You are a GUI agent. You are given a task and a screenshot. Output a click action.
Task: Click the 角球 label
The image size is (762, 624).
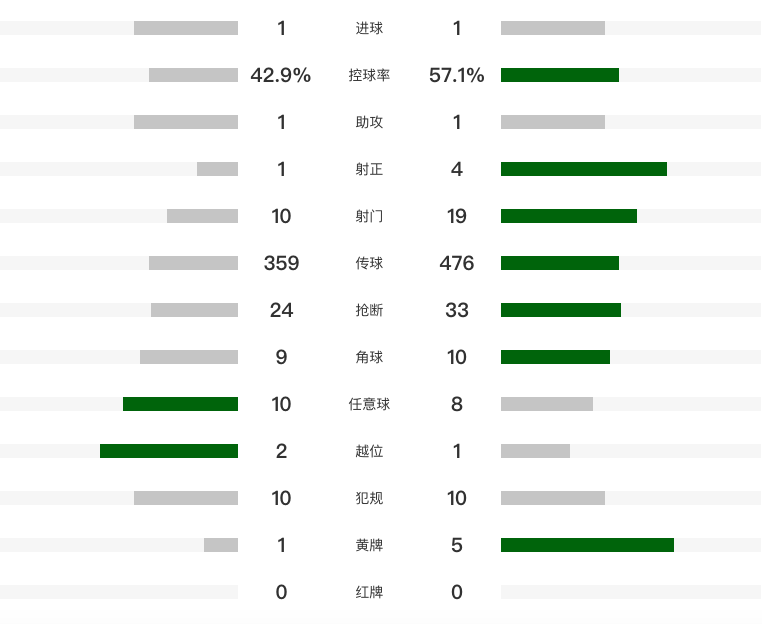tap(369, 357)
